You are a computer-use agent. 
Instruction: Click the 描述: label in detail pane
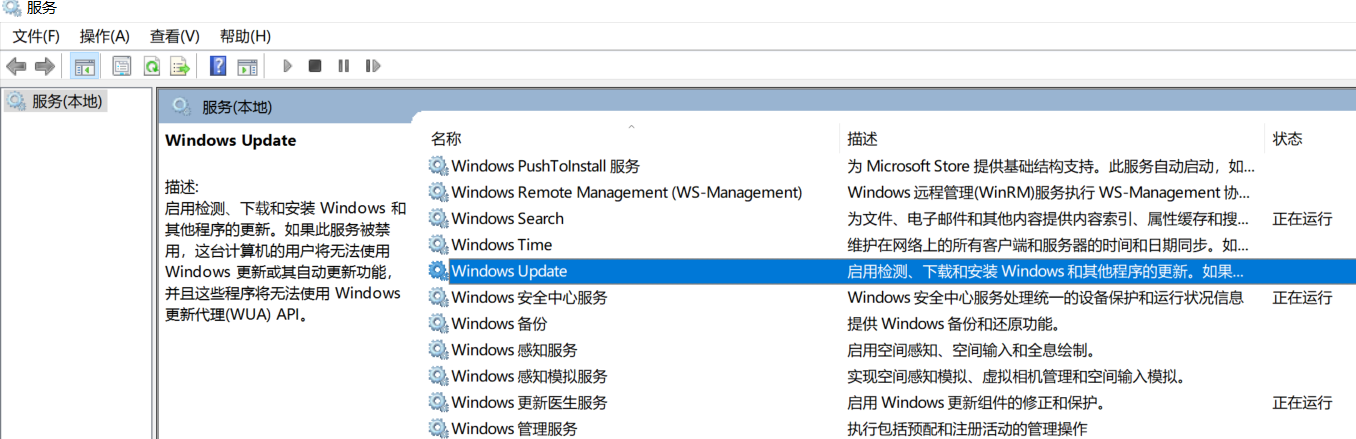[x=182, y=187]
